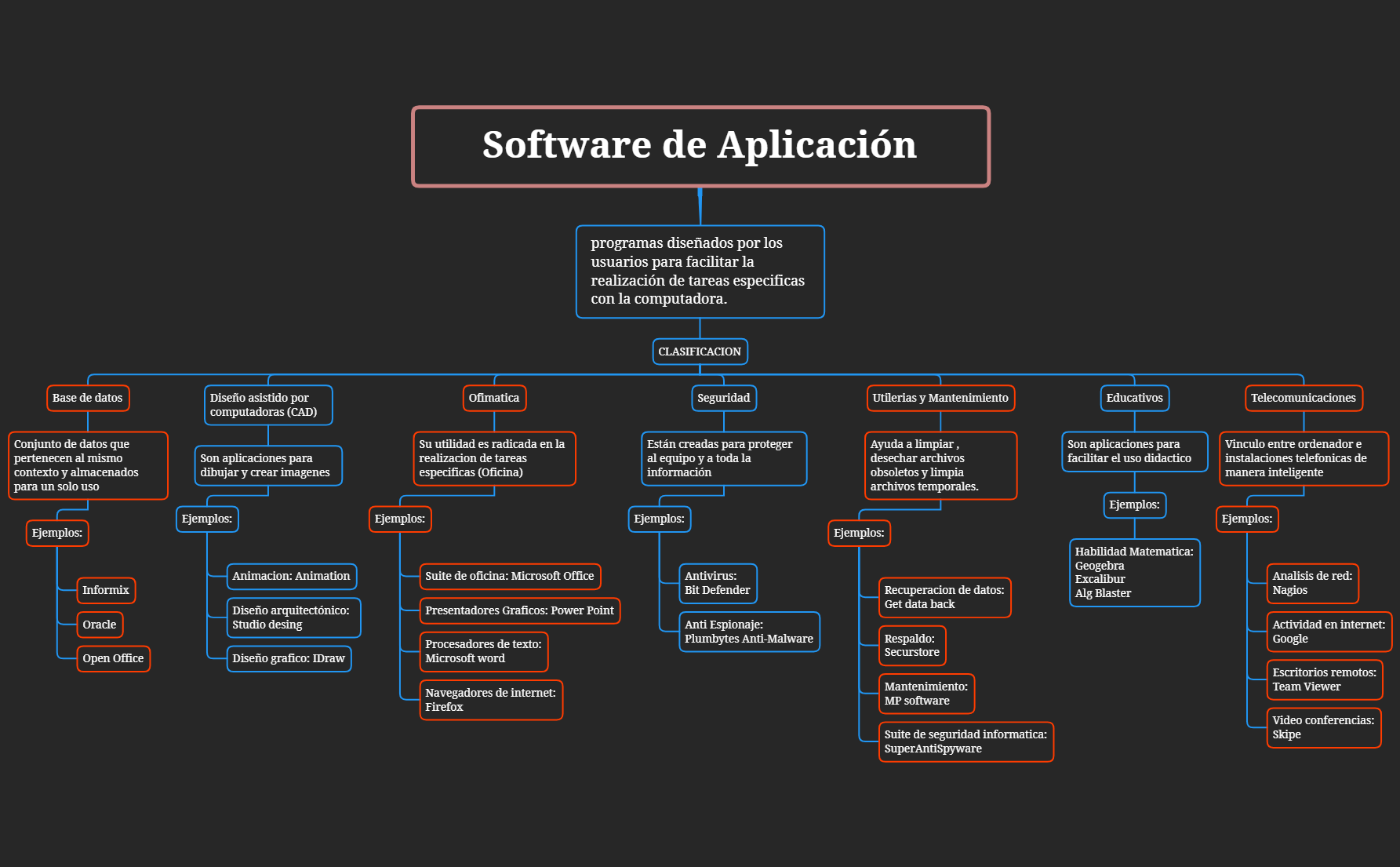
Task: Click the Educativos category node
Action: click(1134, 398)
